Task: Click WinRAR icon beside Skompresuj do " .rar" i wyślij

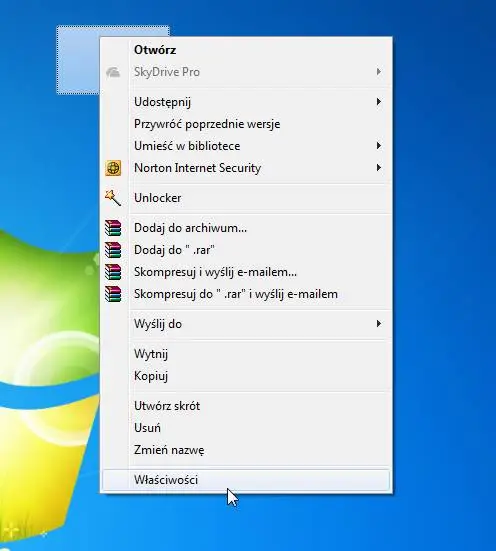Action: 113,294
